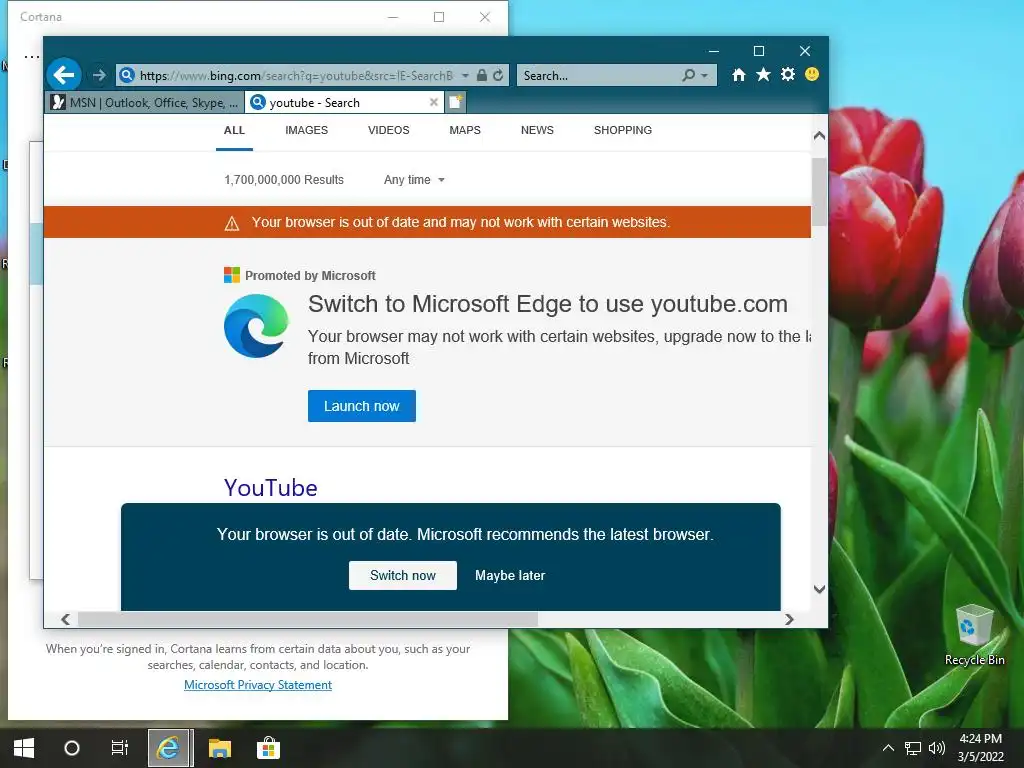Viewport: 1024px width, 768px height.
Task: Expand the 'Any time' date filter
Action: (414, 180)
